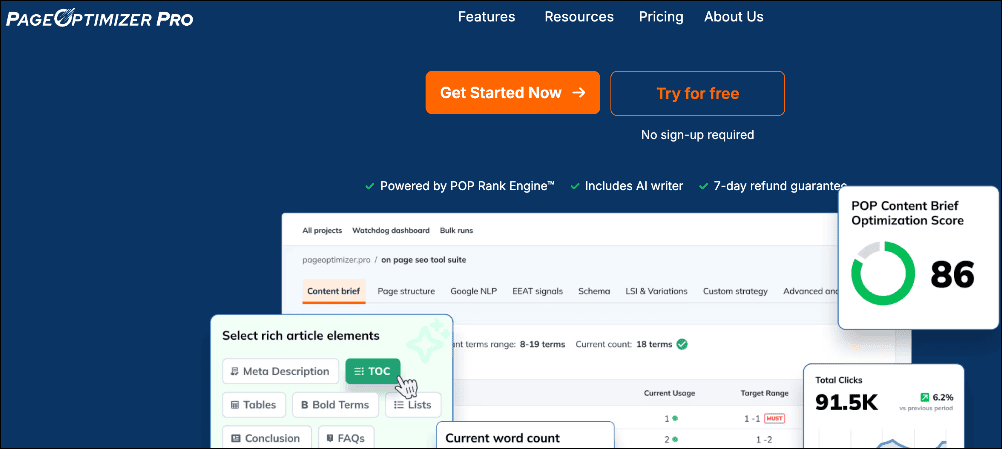Toggle the Bold Terms element chip
This screenshot has height=449, width=1002.
(x=335, y=404)
